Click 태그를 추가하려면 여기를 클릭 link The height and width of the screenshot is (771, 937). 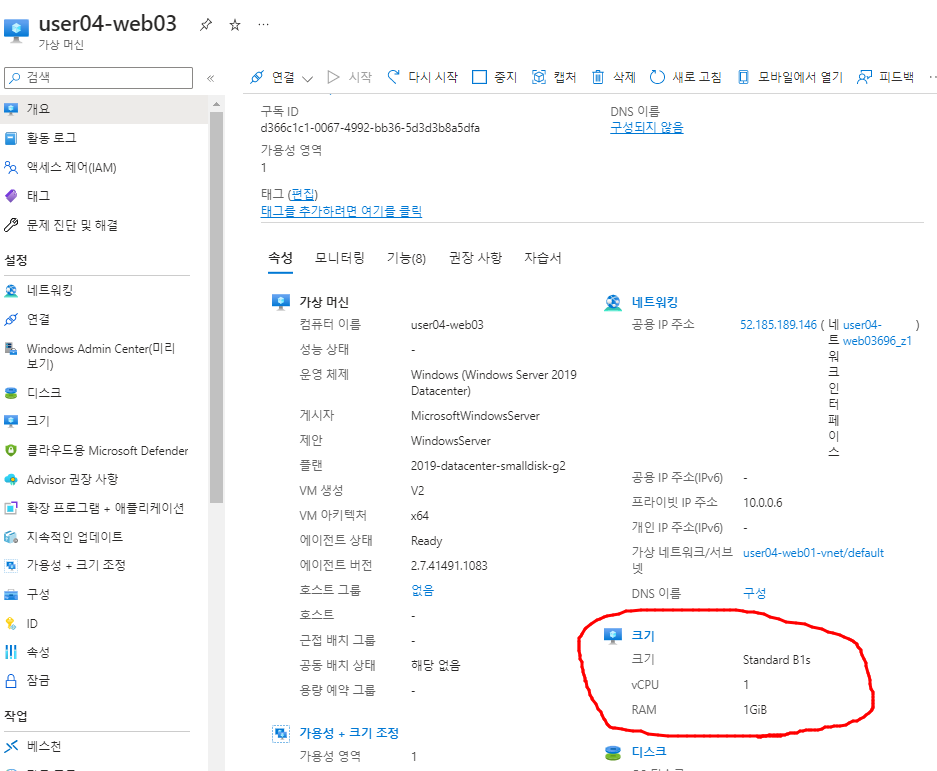[341, 211]
